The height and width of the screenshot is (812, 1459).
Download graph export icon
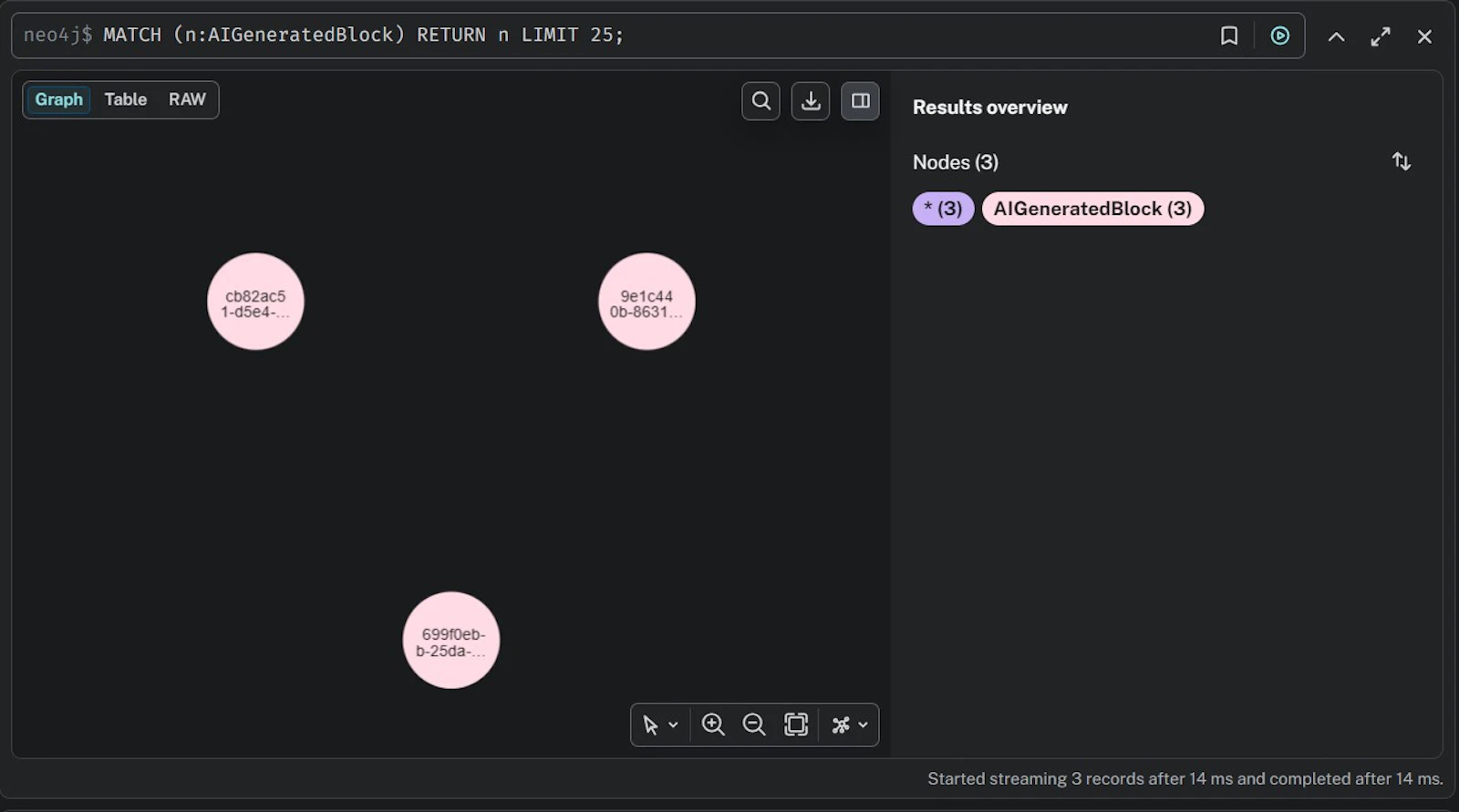811,101
